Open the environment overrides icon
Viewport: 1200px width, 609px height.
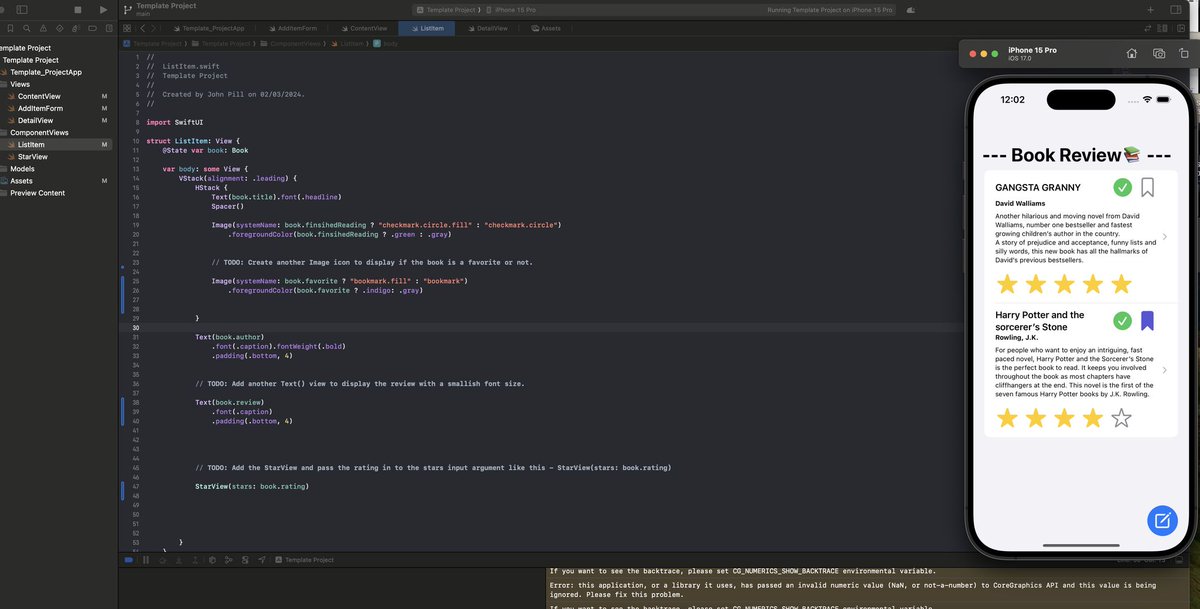tap(245, 560)
